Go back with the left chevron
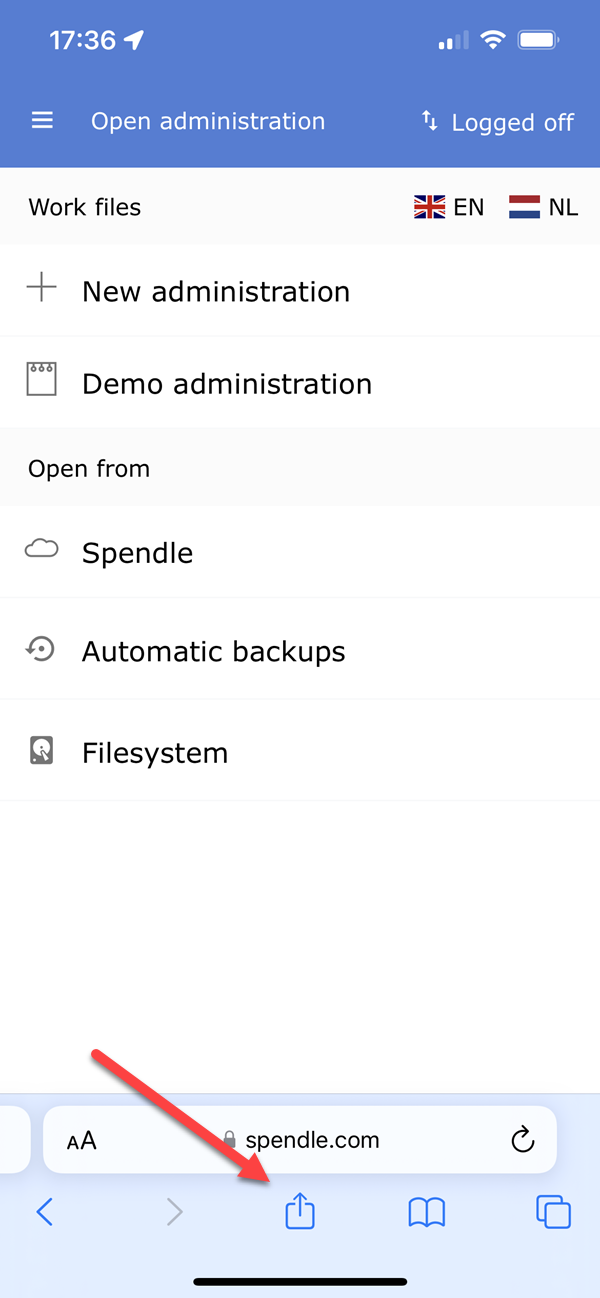The image size is (600, 1298). 44,1212
